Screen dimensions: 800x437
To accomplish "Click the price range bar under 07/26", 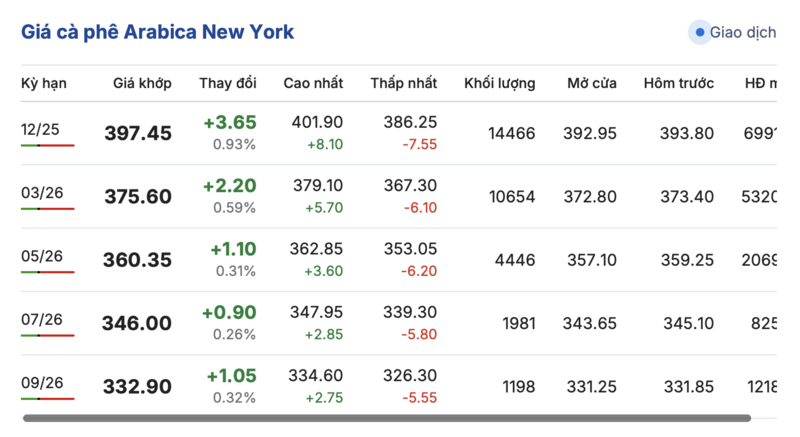I will pyautogui.click(x=47, y=335).
